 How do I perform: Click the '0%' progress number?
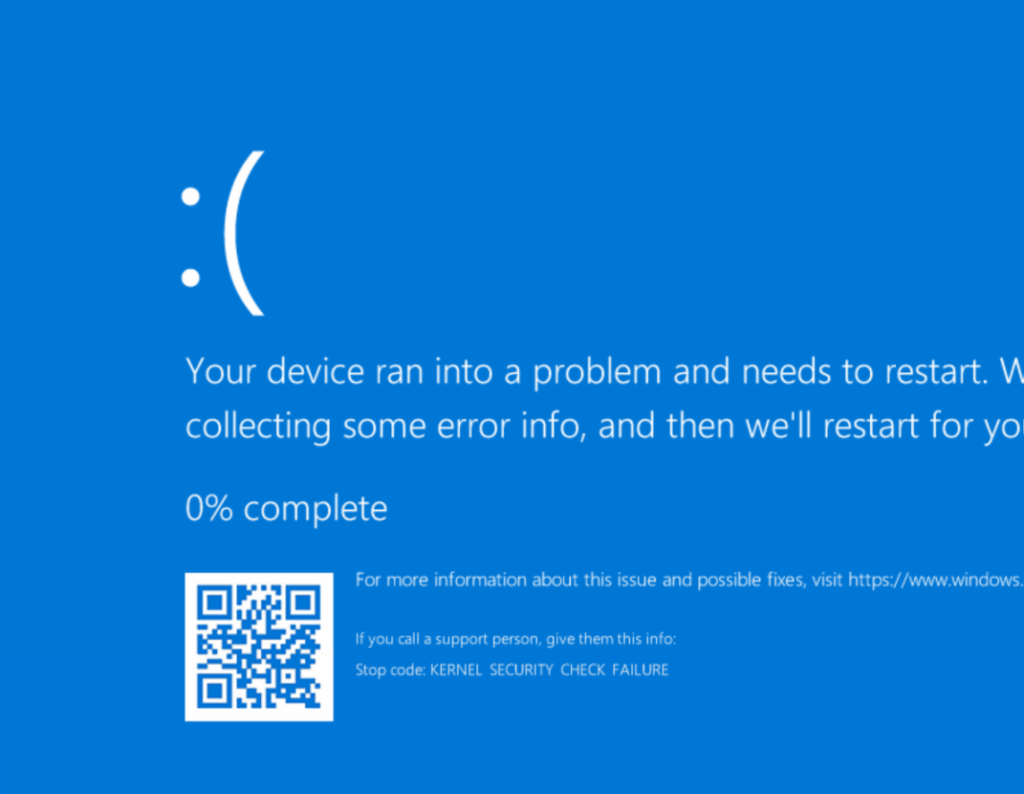coord(209,508)
